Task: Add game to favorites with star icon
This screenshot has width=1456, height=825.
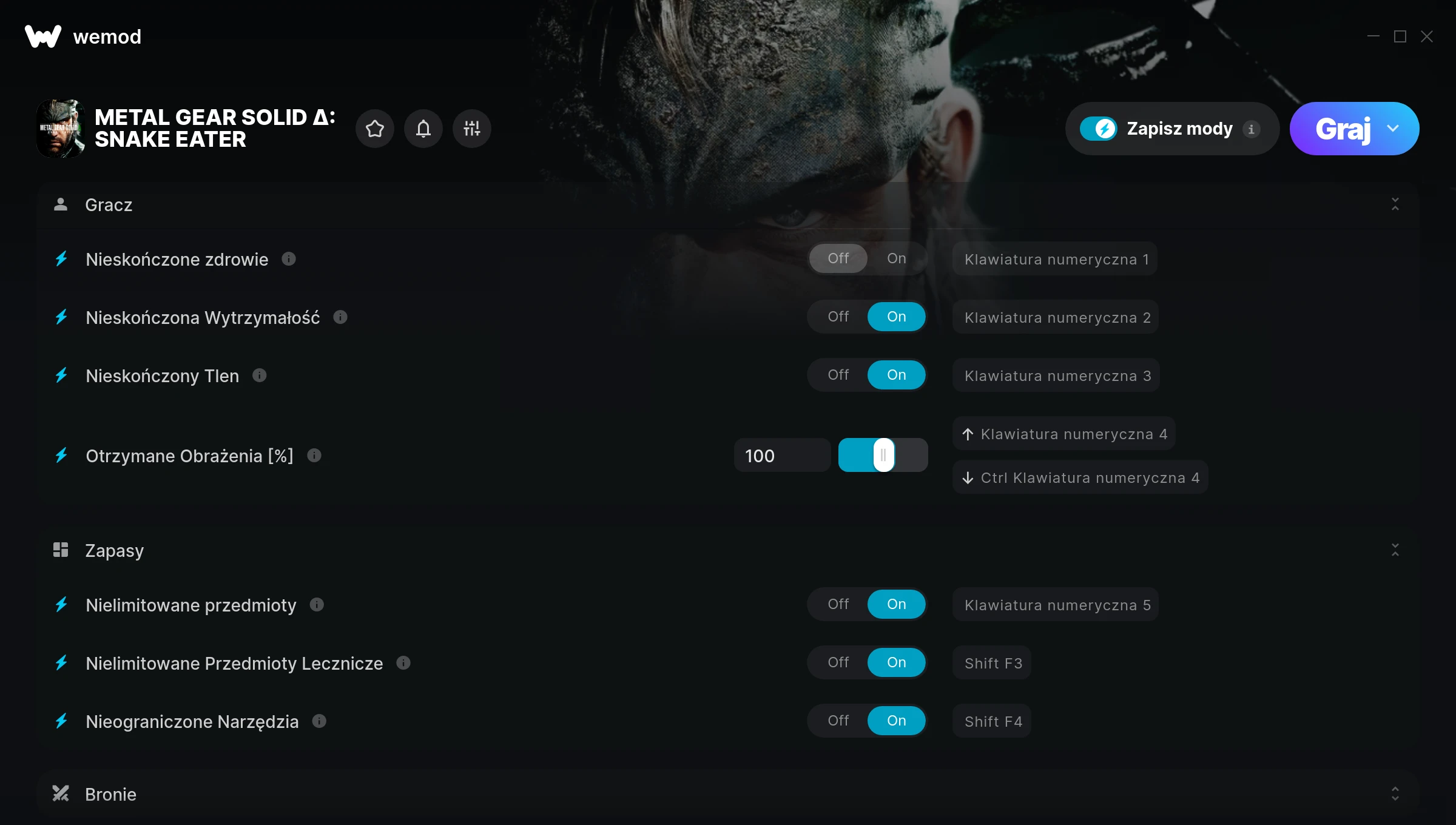Action: pyautogui.click(x=375, y=129)
